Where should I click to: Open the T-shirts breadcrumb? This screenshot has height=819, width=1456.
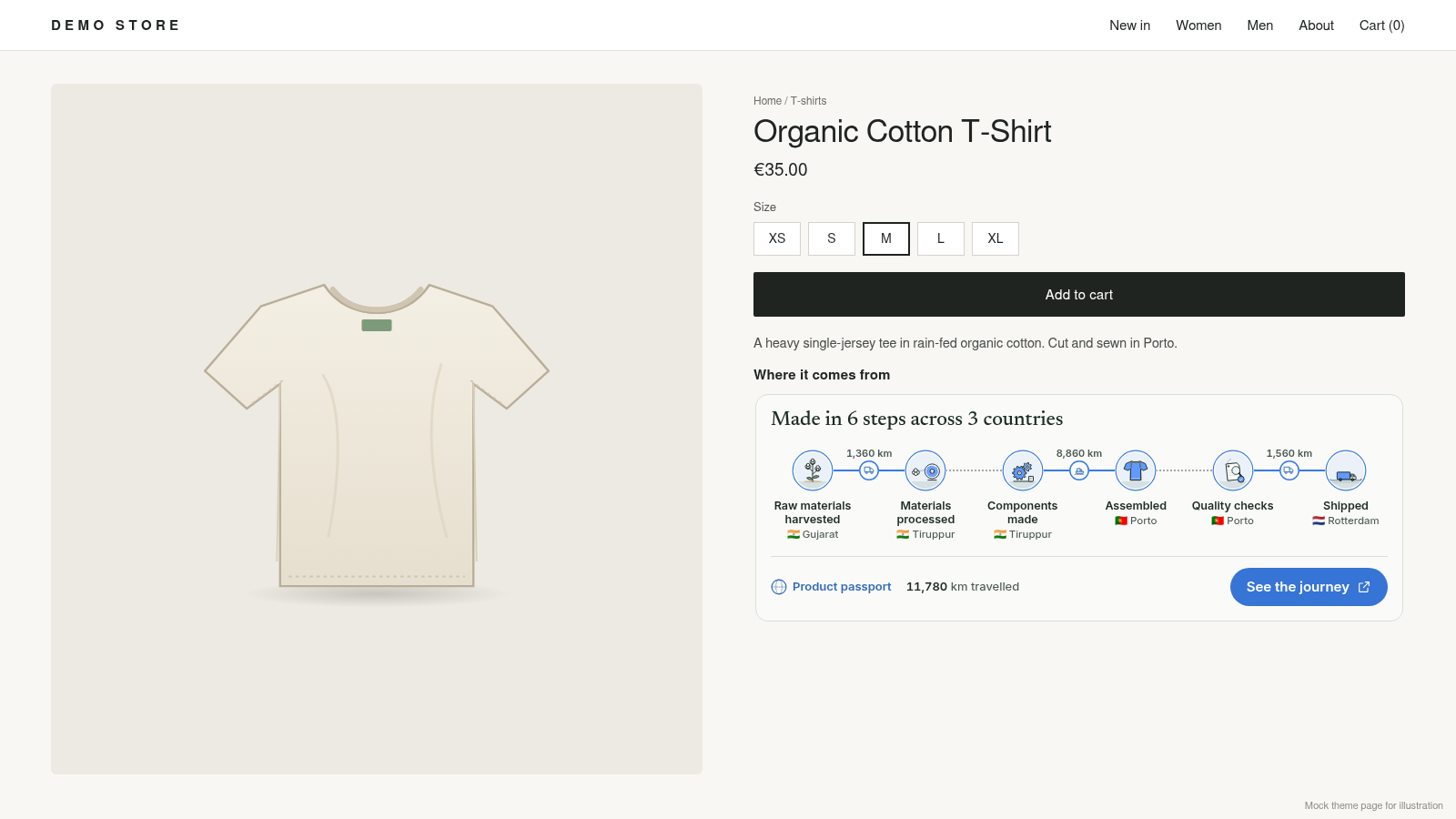coord(808,101)
